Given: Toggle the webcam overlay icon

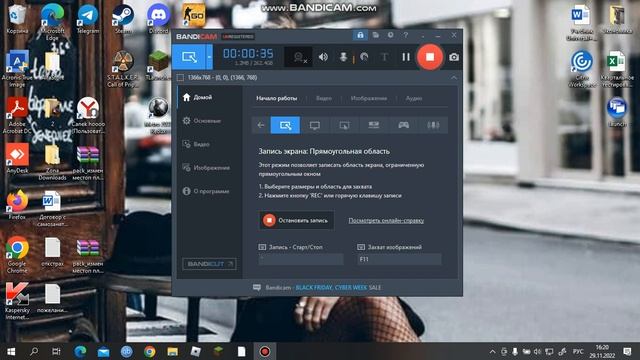Looking at the screenshot, I should click(x=298, y=57).
